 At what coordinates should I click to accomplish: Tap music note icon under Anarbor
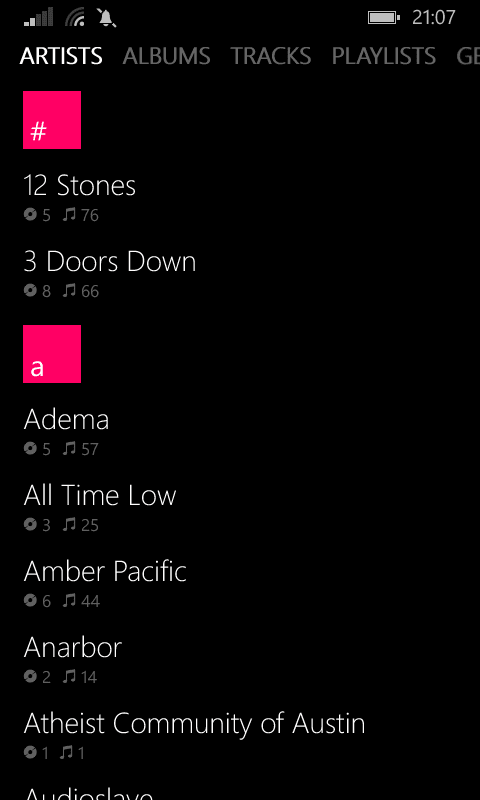69,677
